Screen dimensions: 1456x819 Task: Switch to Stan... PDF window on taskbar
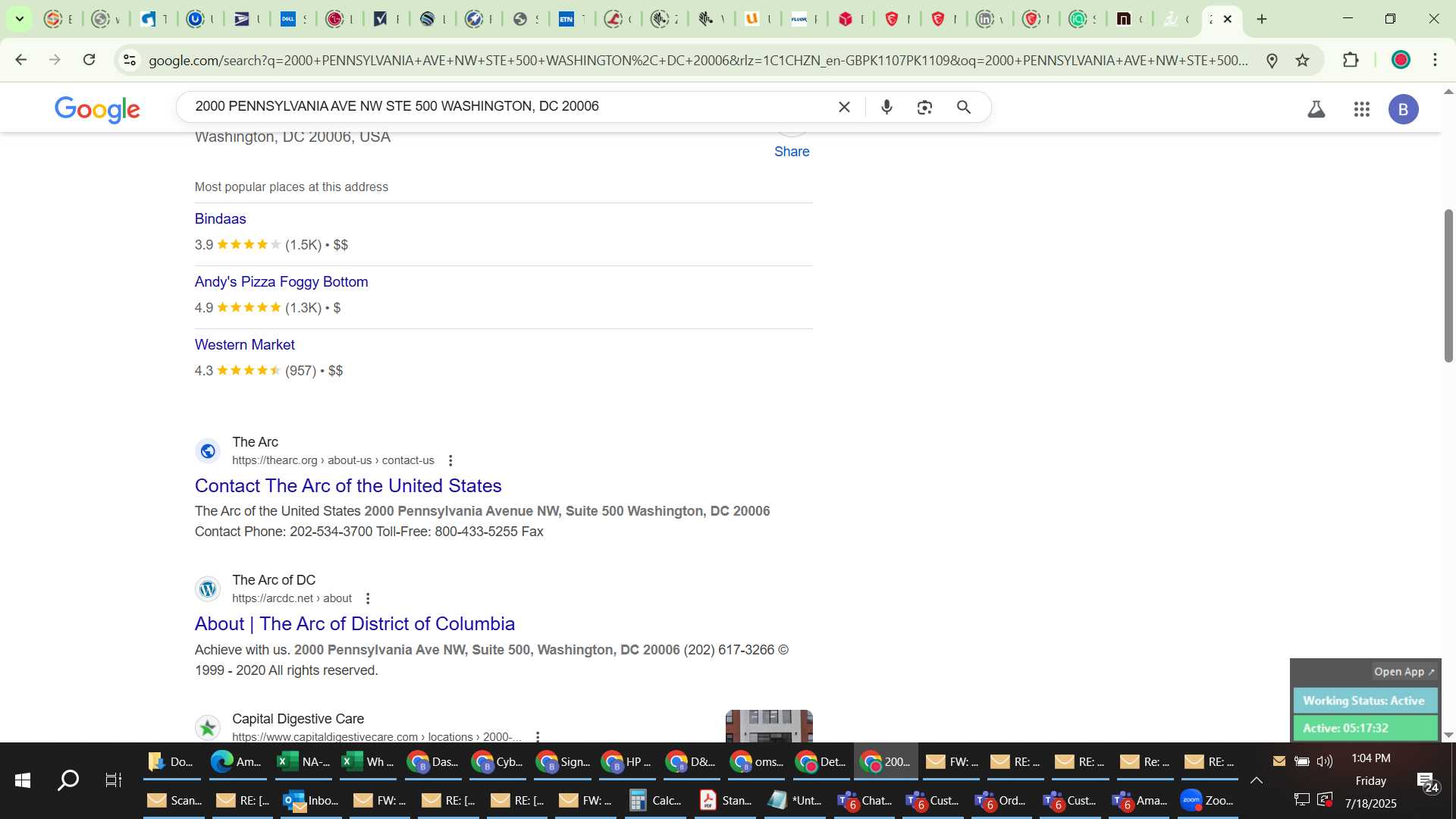pyautogui.click(x=726, y=801)
